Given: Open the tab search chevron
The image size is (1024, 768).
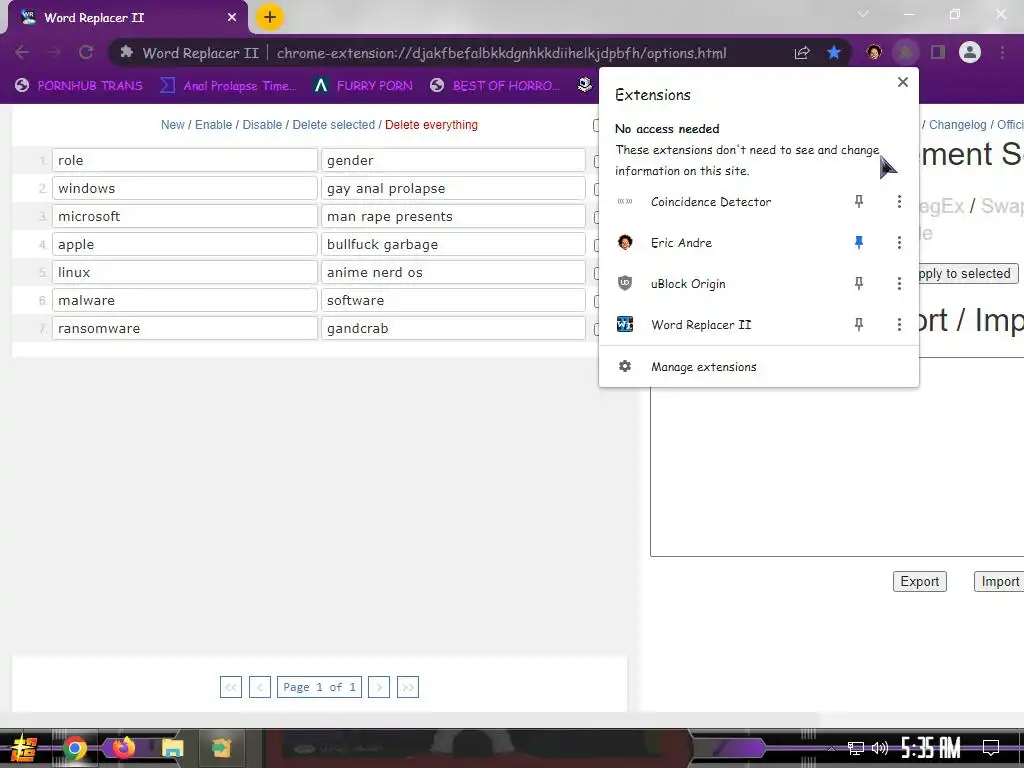Looking at the screenshot, I should [x=863, y=14].
